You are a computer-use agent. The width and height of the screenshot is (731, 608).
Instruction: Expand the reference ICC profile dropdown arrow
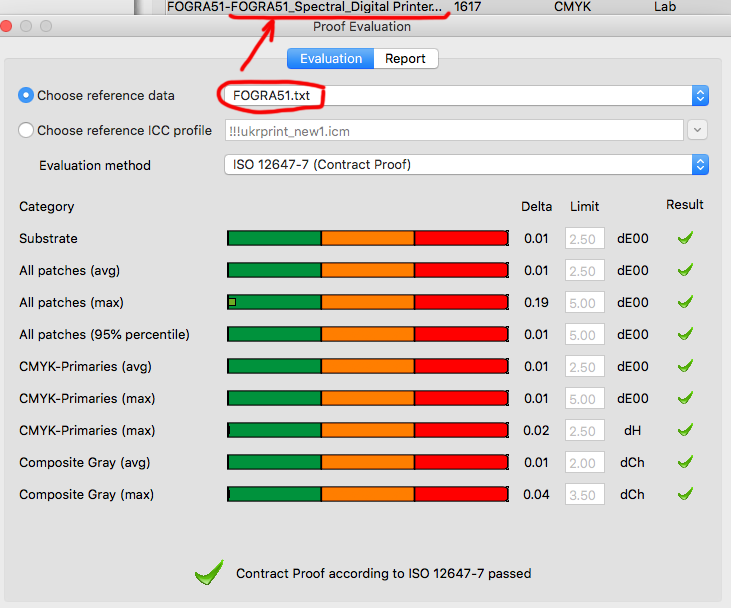click(697, 130)
